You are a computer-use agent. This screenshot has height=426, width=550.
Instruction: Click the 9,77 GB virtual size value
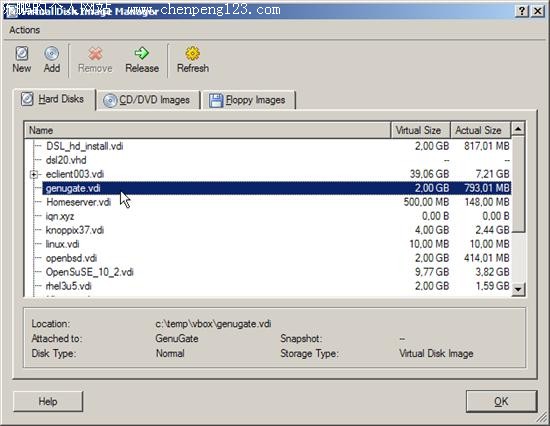tap(432, 272)
